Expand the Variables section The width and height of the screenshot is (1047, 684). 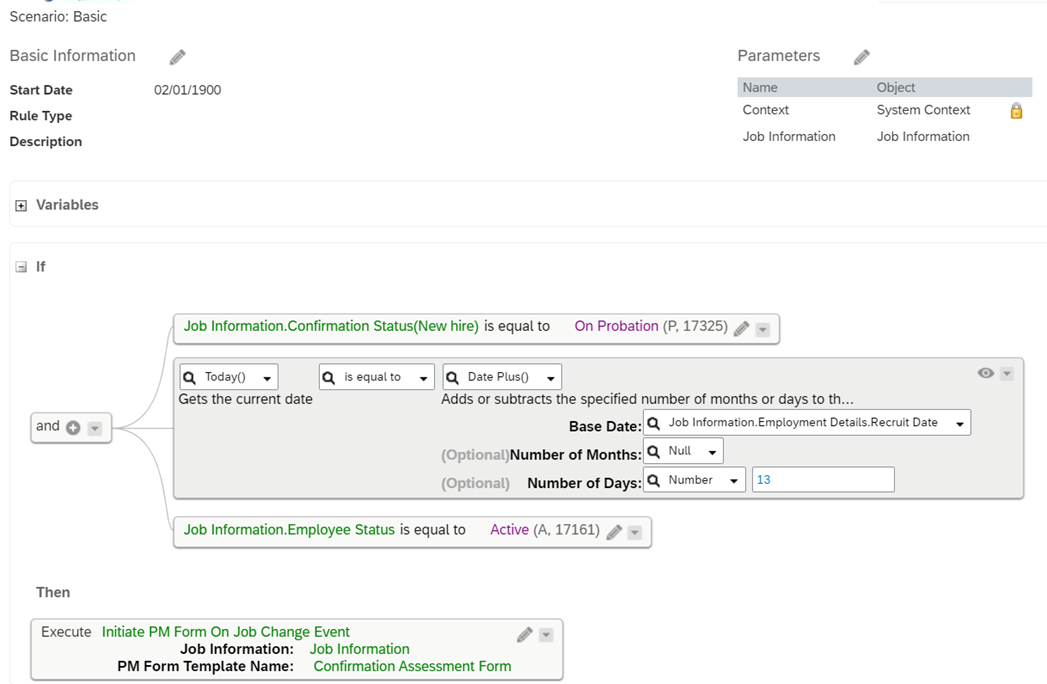(21, 206)
